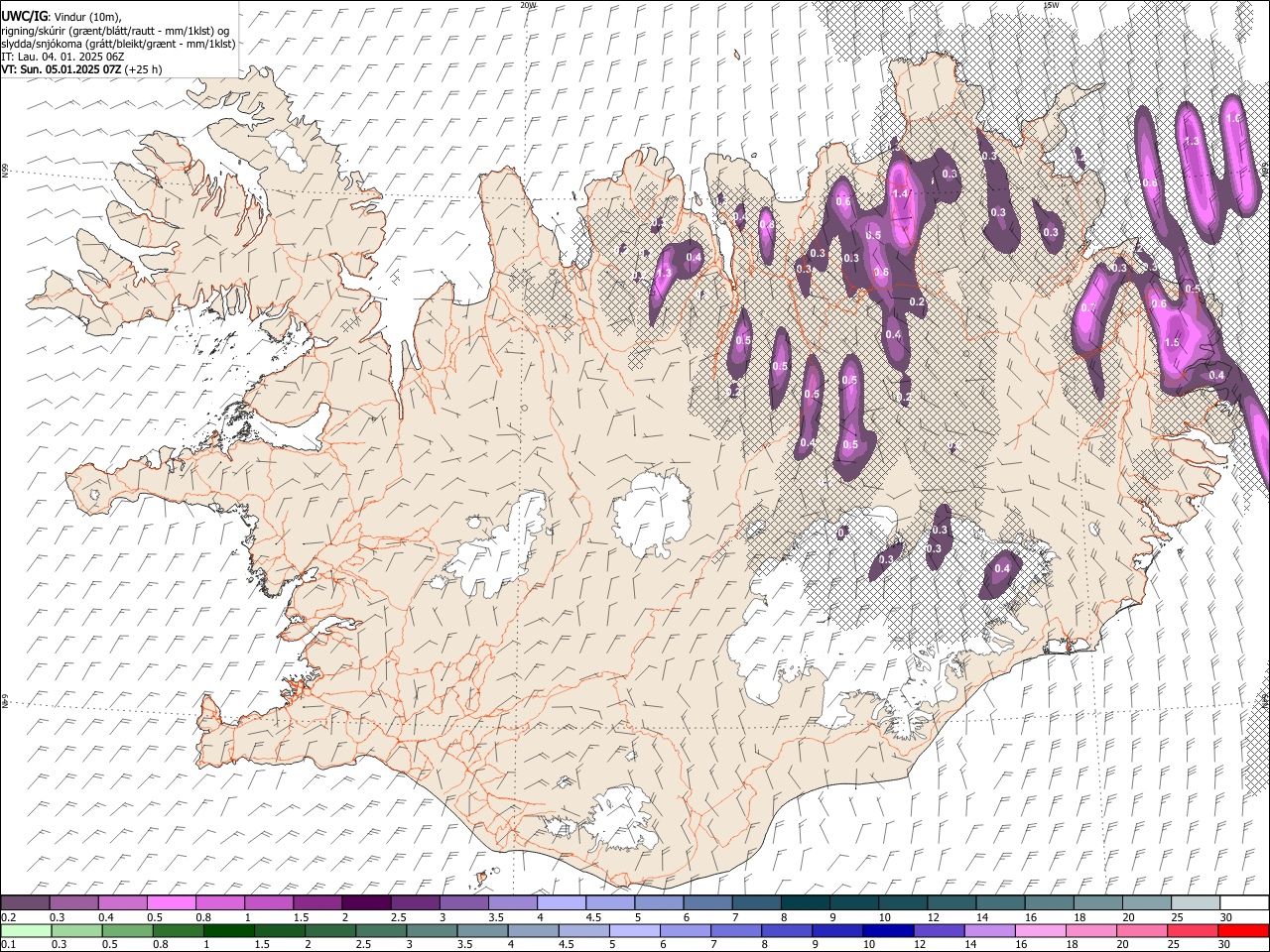Click the '0.2' label on the upper snow scale
Screen dimensions: 1270x952
[8, 917]
